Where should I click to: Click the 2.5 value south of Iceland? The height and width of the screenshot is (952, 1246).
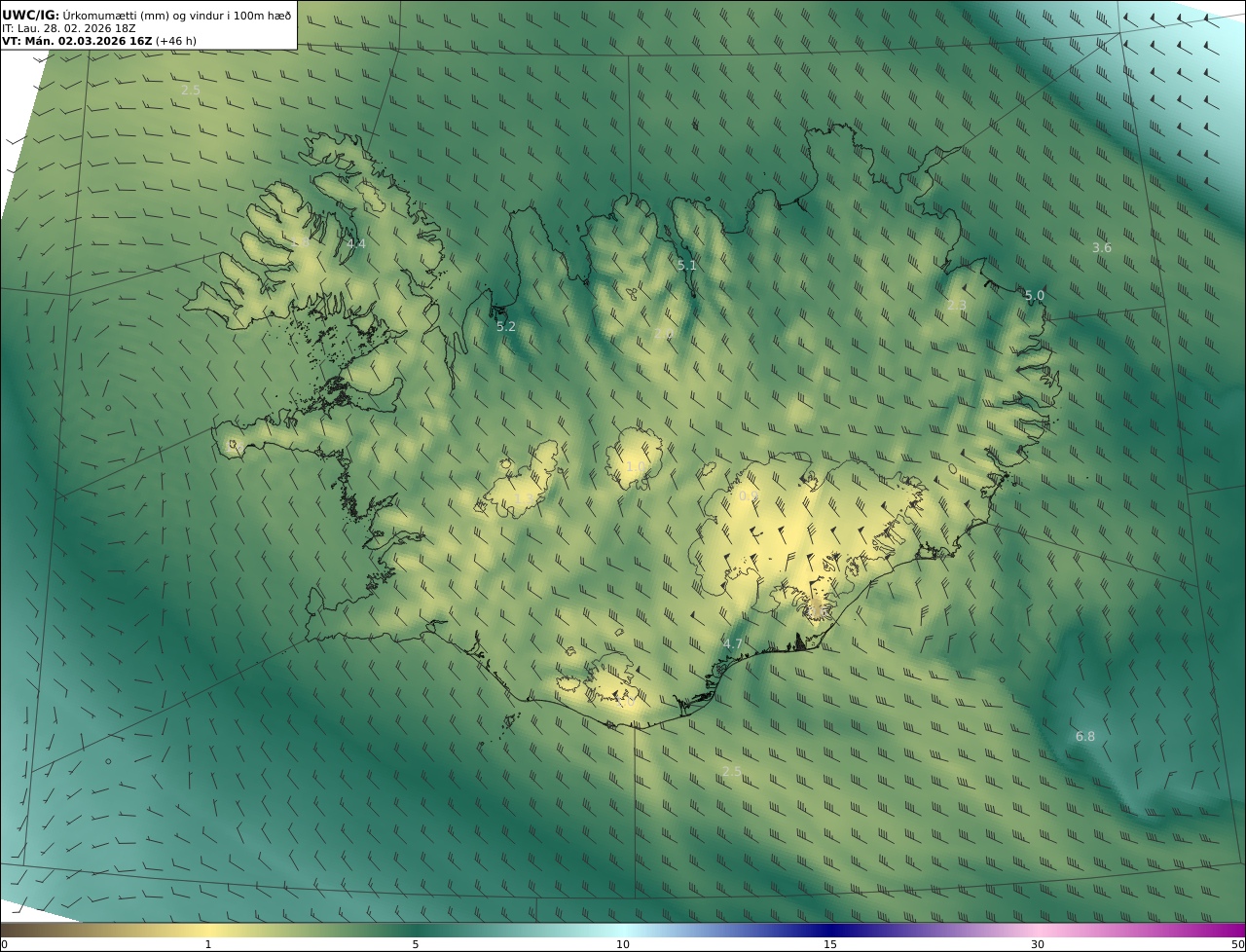pyautogui.click(x=731, y=771)
